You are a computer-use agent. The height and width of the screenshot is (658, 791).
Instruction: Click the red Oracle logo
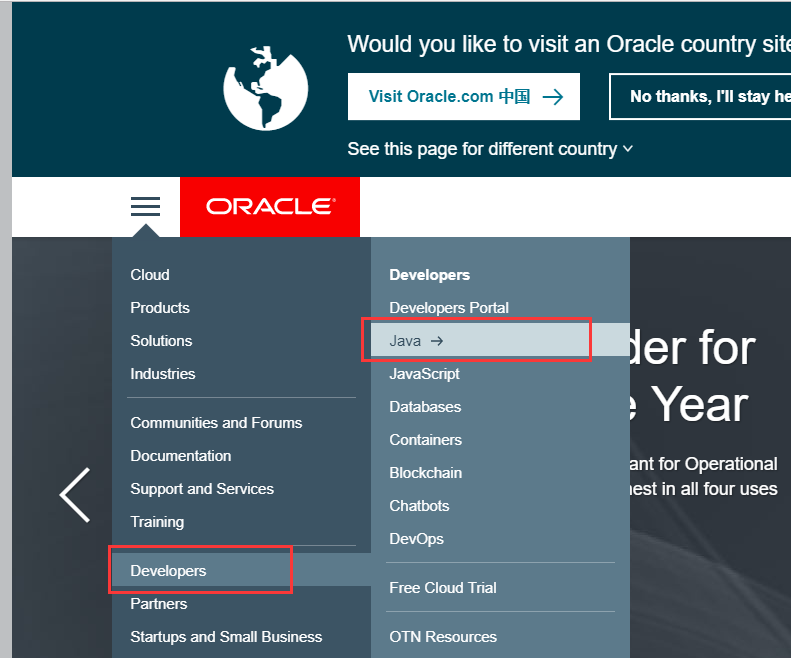270,207
